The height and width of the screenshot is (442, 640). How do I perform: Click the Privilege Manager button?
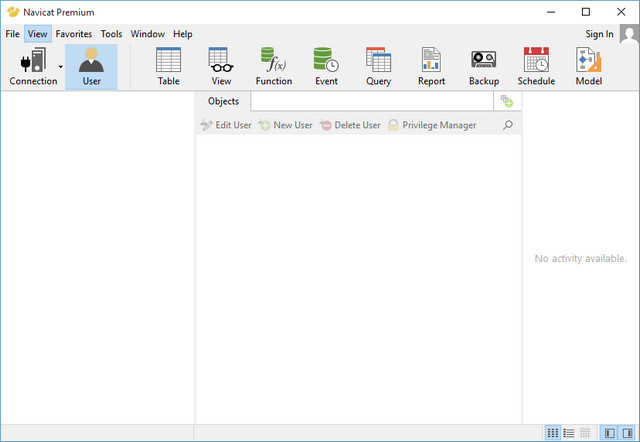click(432, 125)
